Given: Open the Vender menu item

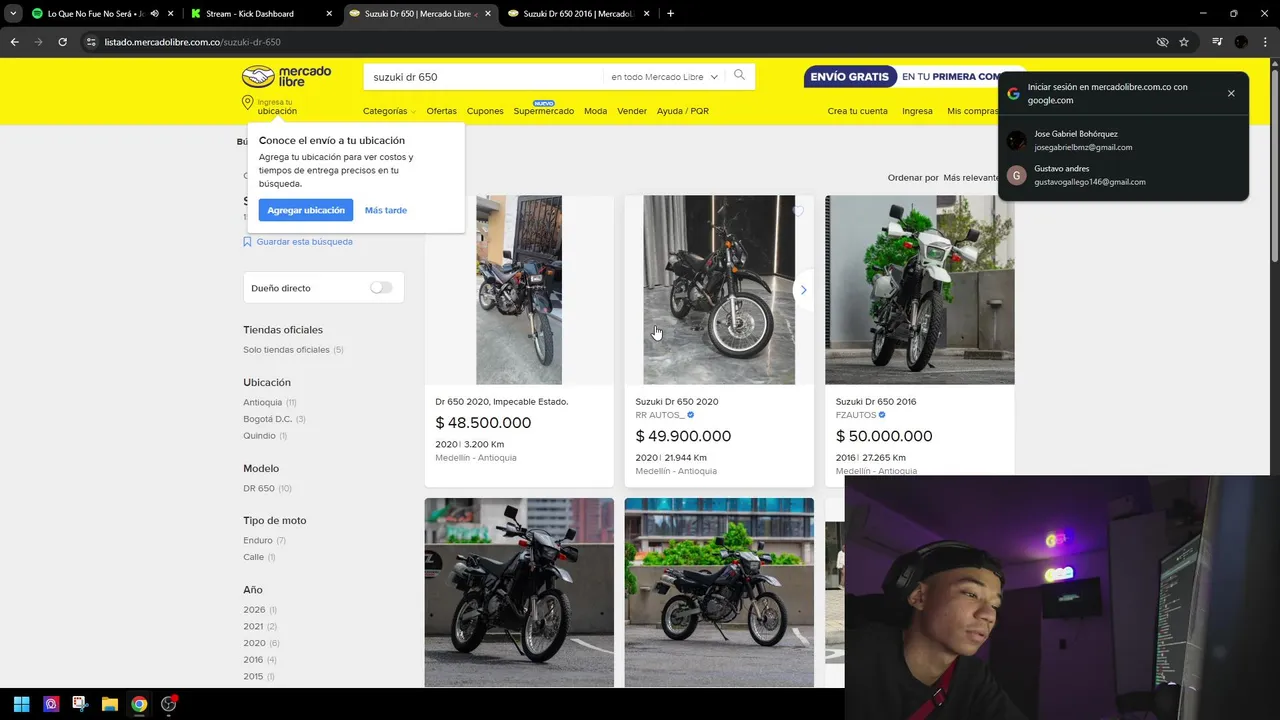Looking at the screenshot, I should 632,111.
